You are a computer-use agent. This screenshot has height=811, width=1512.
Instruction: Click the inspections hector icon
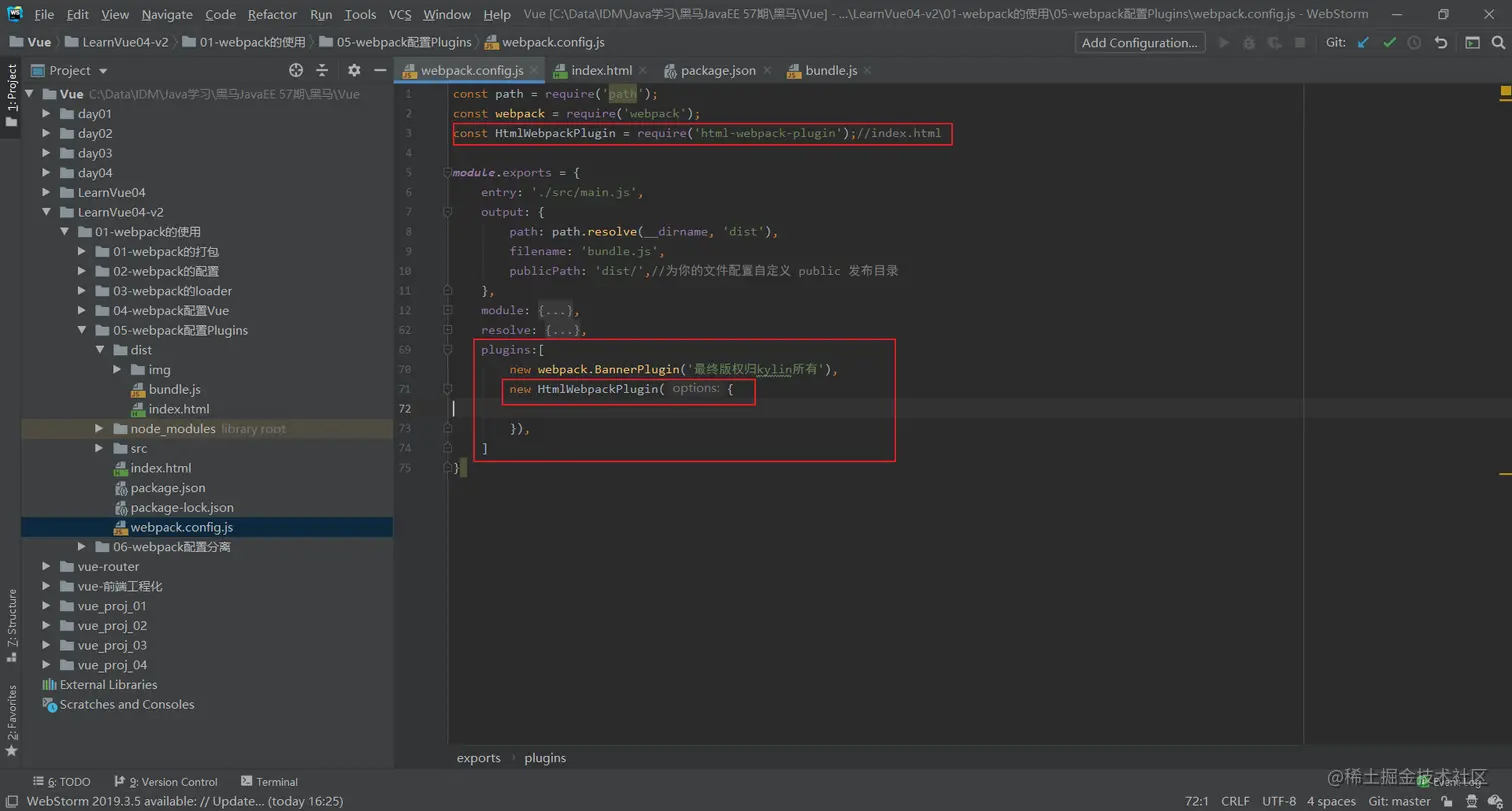tap(1470, 801)
